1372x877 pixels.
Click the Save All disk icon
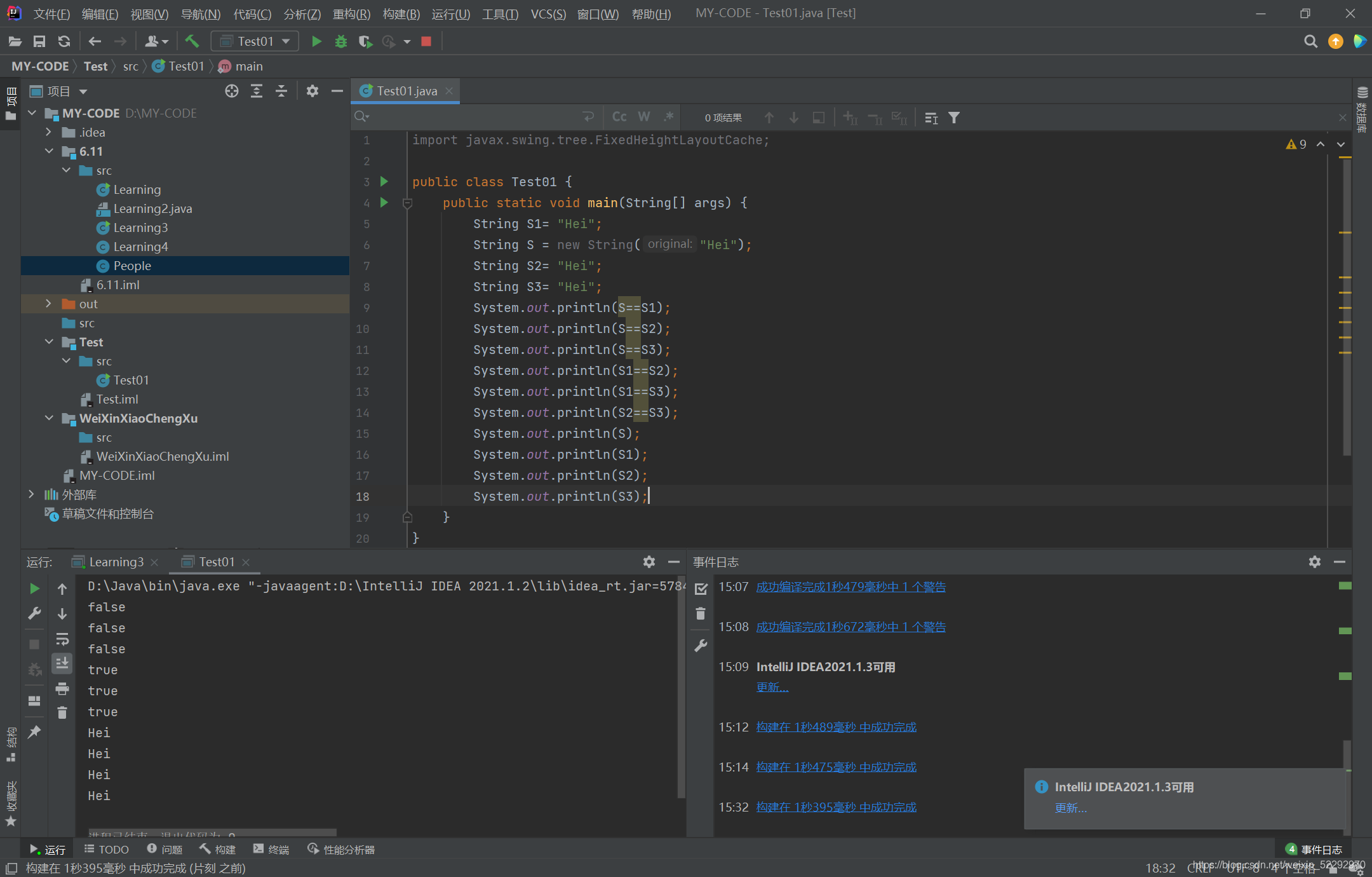pyautogui.click(x=39, y=41)
